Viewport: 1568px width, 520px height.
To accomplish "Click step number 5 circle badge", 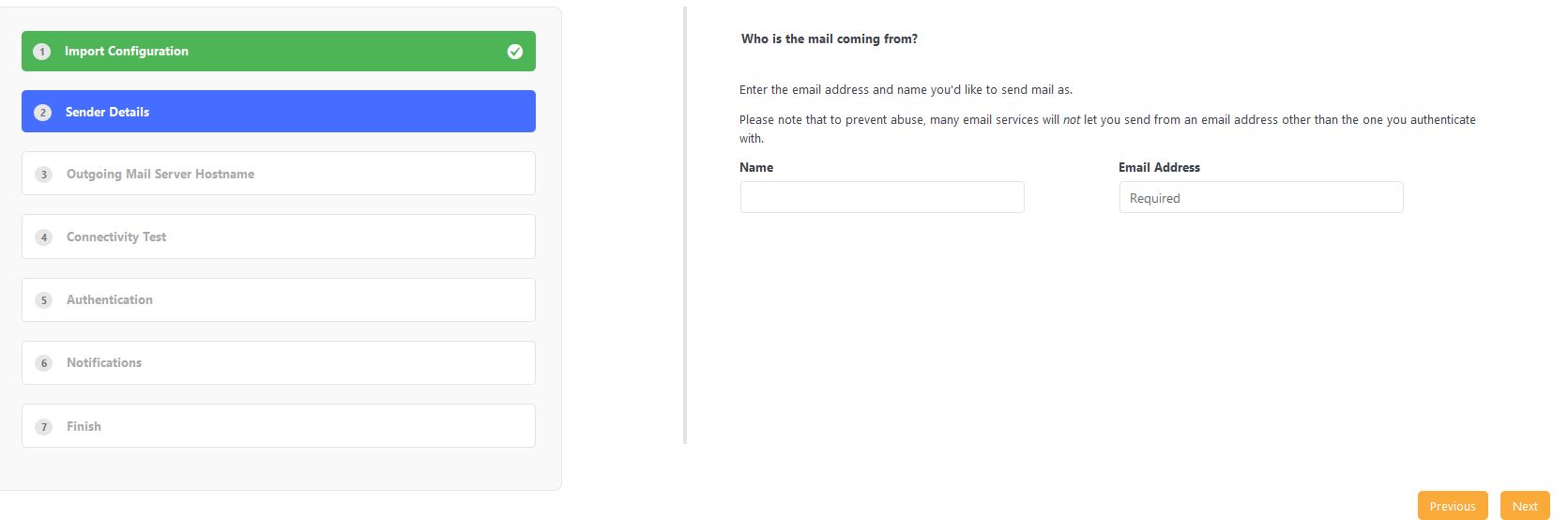I will click(x=43, y=300).
